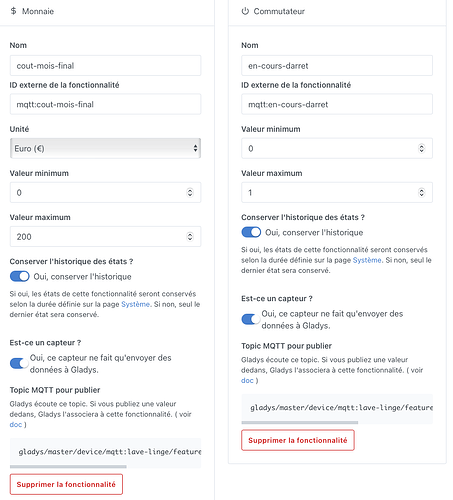This screenshot has width=453, height=500.
Task: Click the dollar icon beside Monnaie
Action: pyautogui.click(x=13, y=11)
